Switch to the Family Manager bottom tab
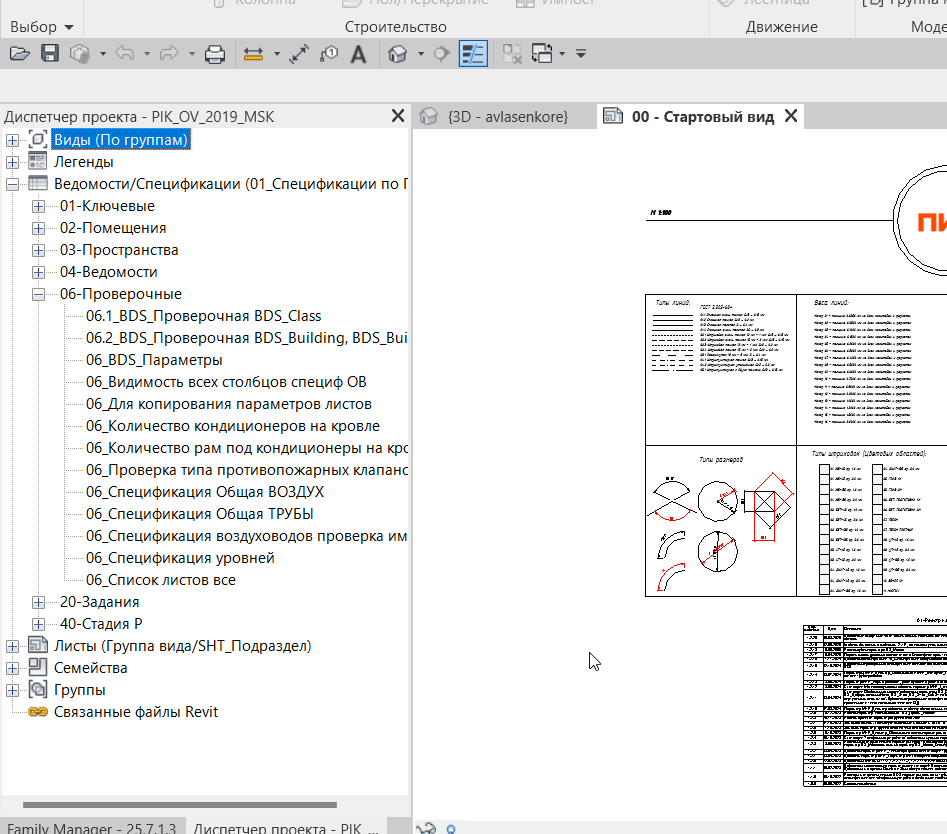 (92, 827)
